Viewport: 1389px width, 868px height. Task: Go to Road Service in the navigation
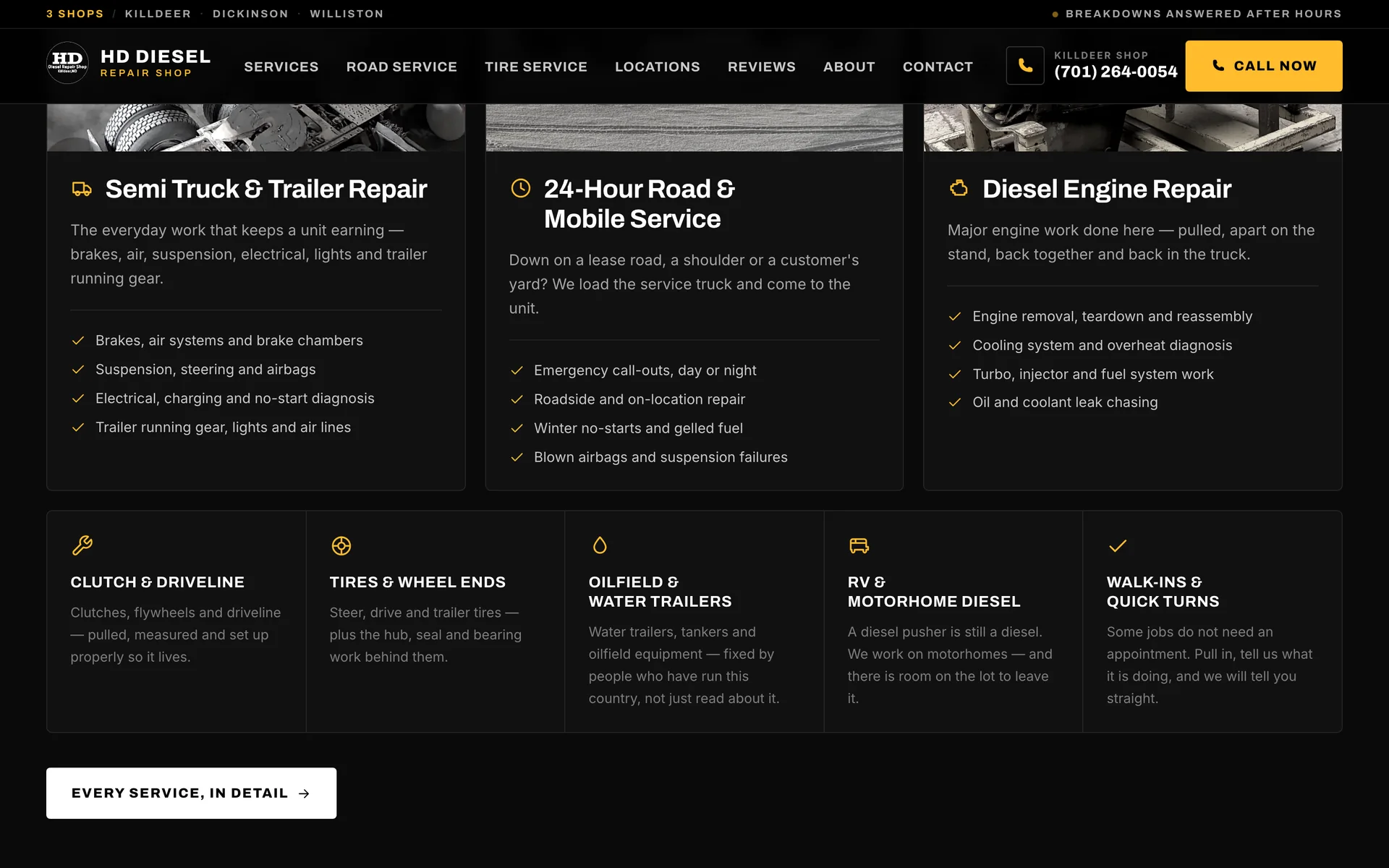click(x=402, y=67)
